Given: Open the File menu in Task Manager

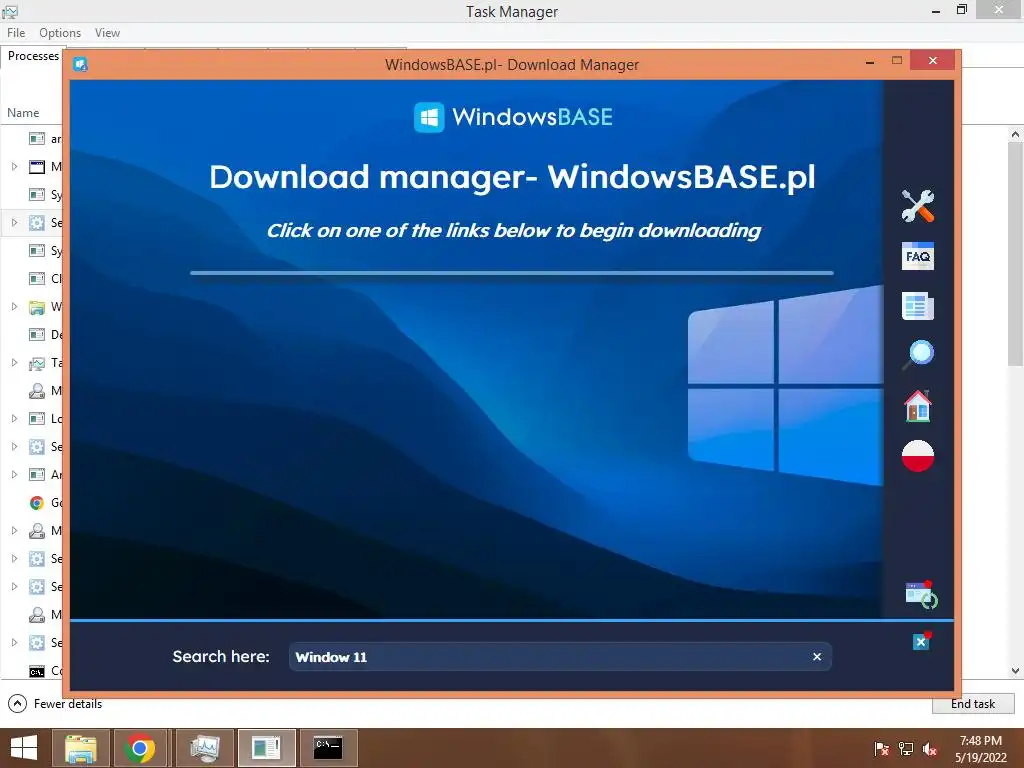Looking at the screenshot, I should click(16, 33).
